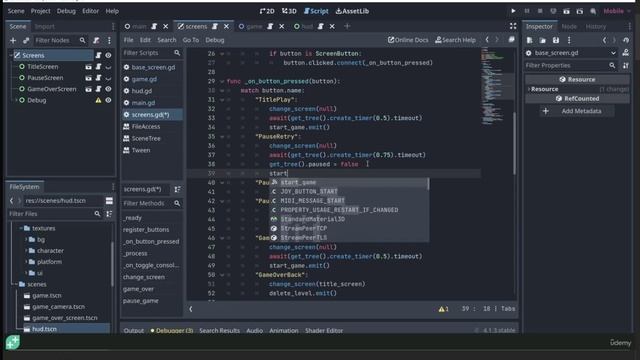The image size is (640, 360).
Task: Toggle visibility of Debug node
Action: click(108, 100)
